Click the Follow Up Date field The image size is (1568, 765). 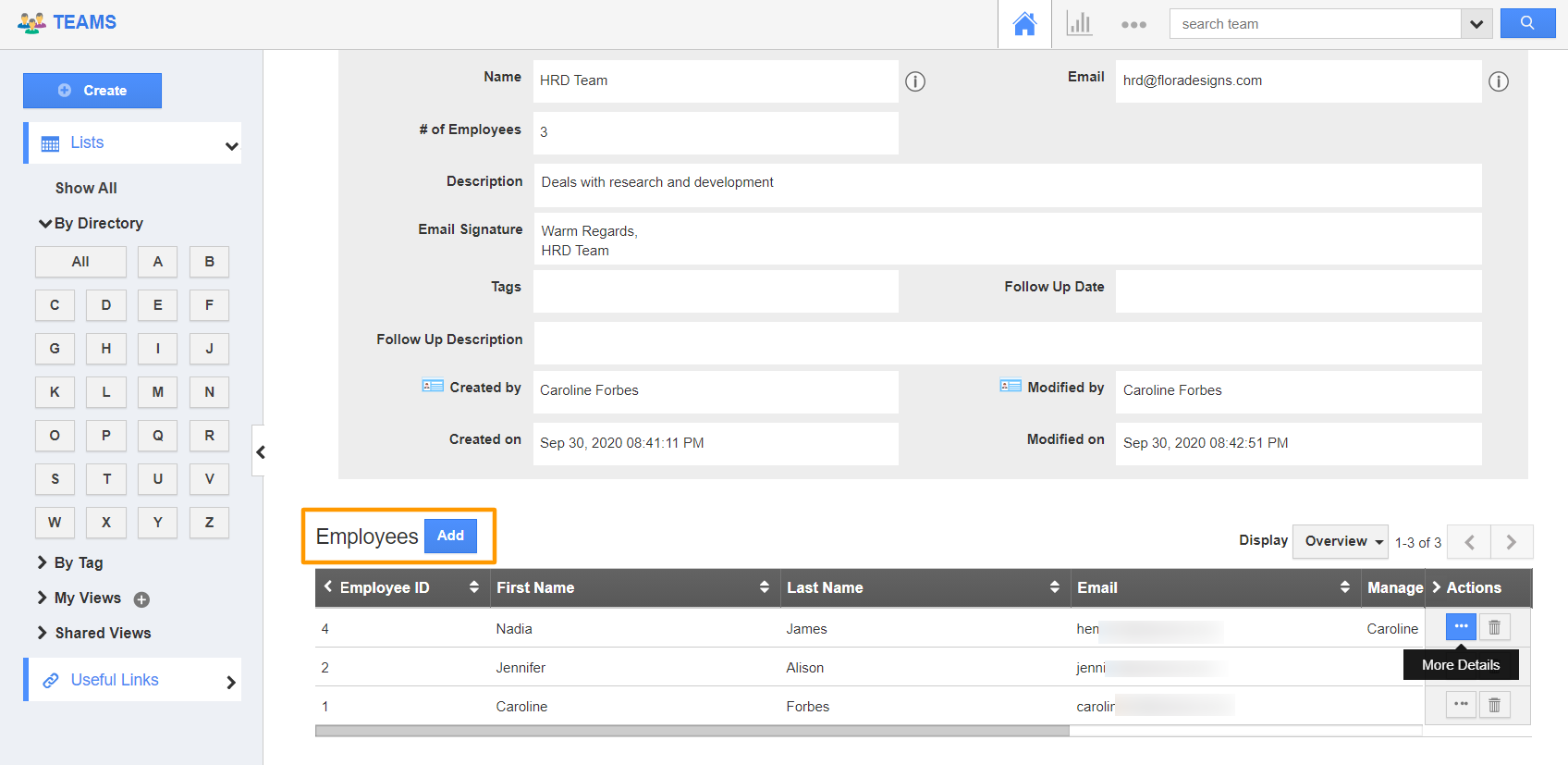tap(1298, 291)
